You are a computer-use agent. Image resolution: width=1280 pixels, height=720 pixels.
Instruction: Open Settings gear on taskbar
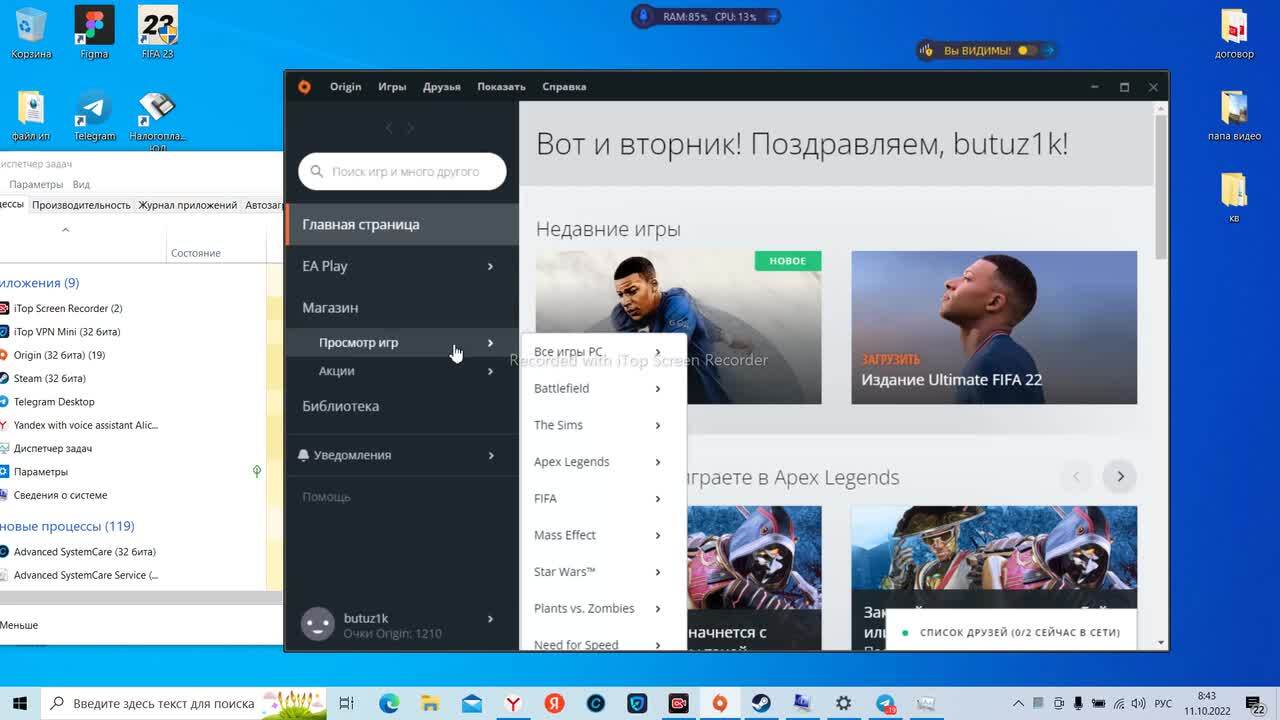point(843,703)
